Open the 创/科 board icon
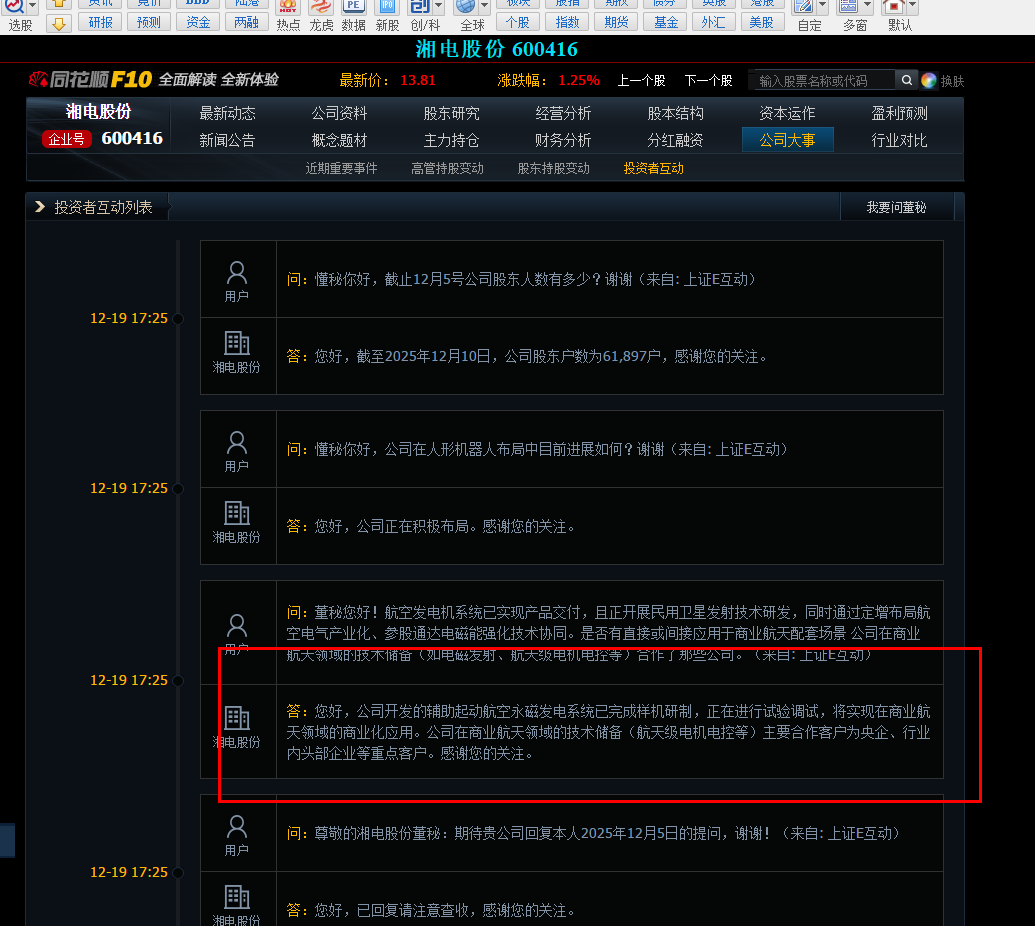 [x=419, y=7]
